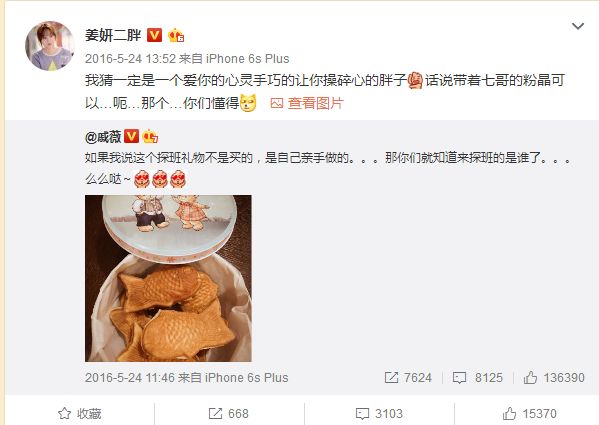
Task: Click the picture icon before 查看图片
Action: [x=277, y=103]
